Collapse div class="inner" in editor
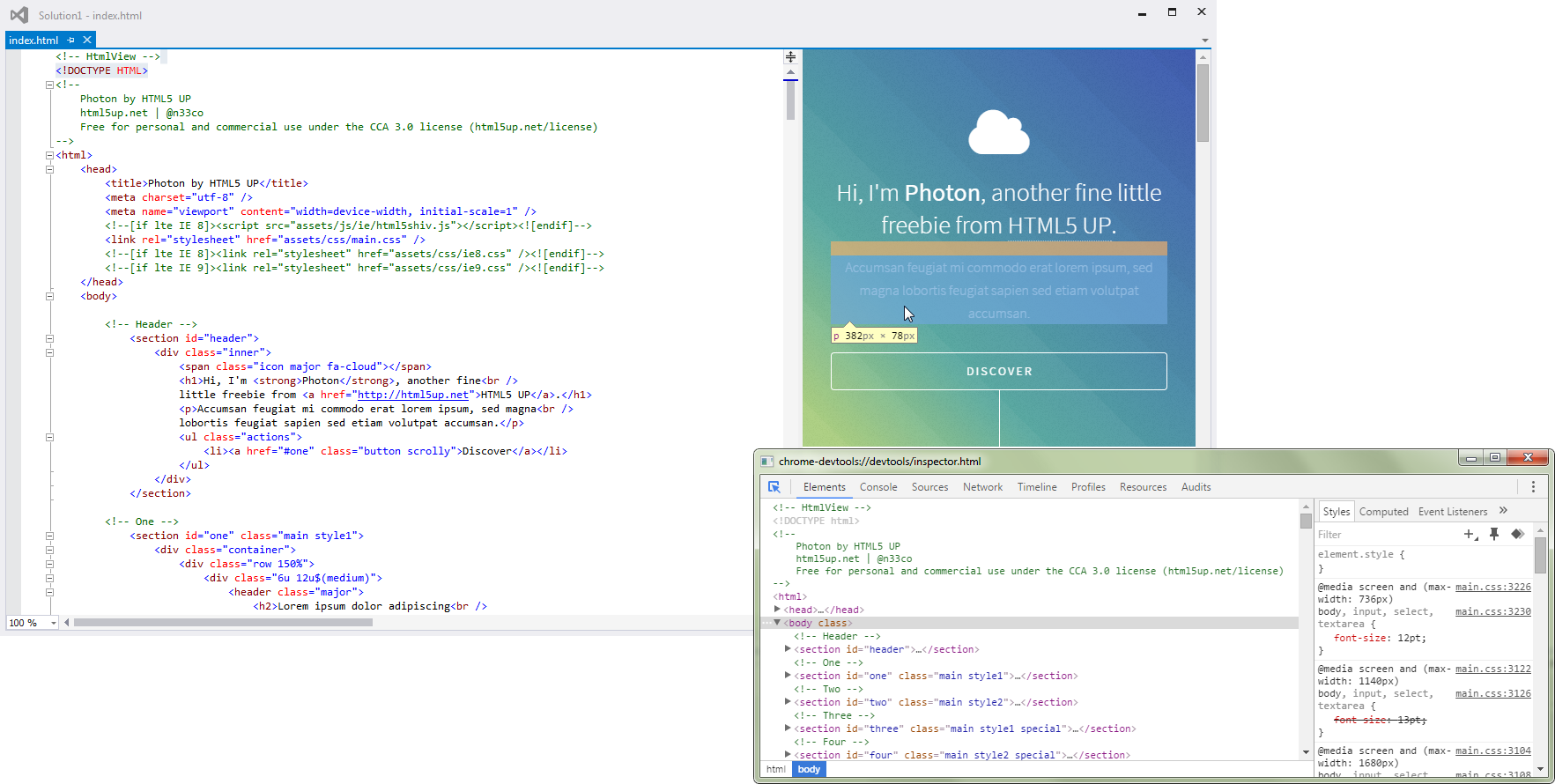 click(49, 352)
